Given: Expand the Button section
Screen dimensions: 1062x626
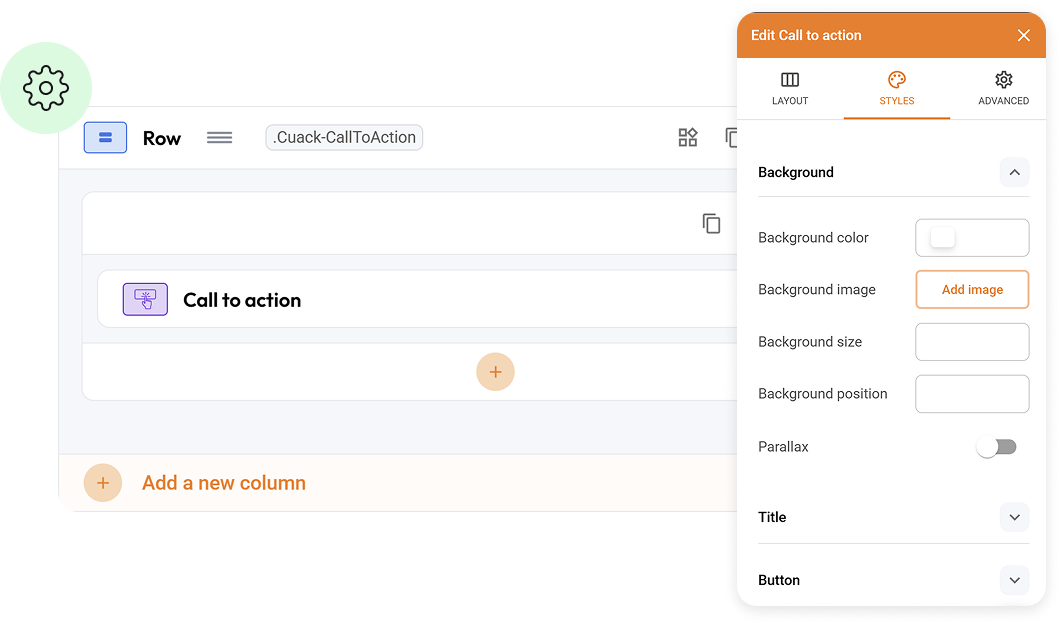Looking at the screenshot, I should click(1014, 580).
